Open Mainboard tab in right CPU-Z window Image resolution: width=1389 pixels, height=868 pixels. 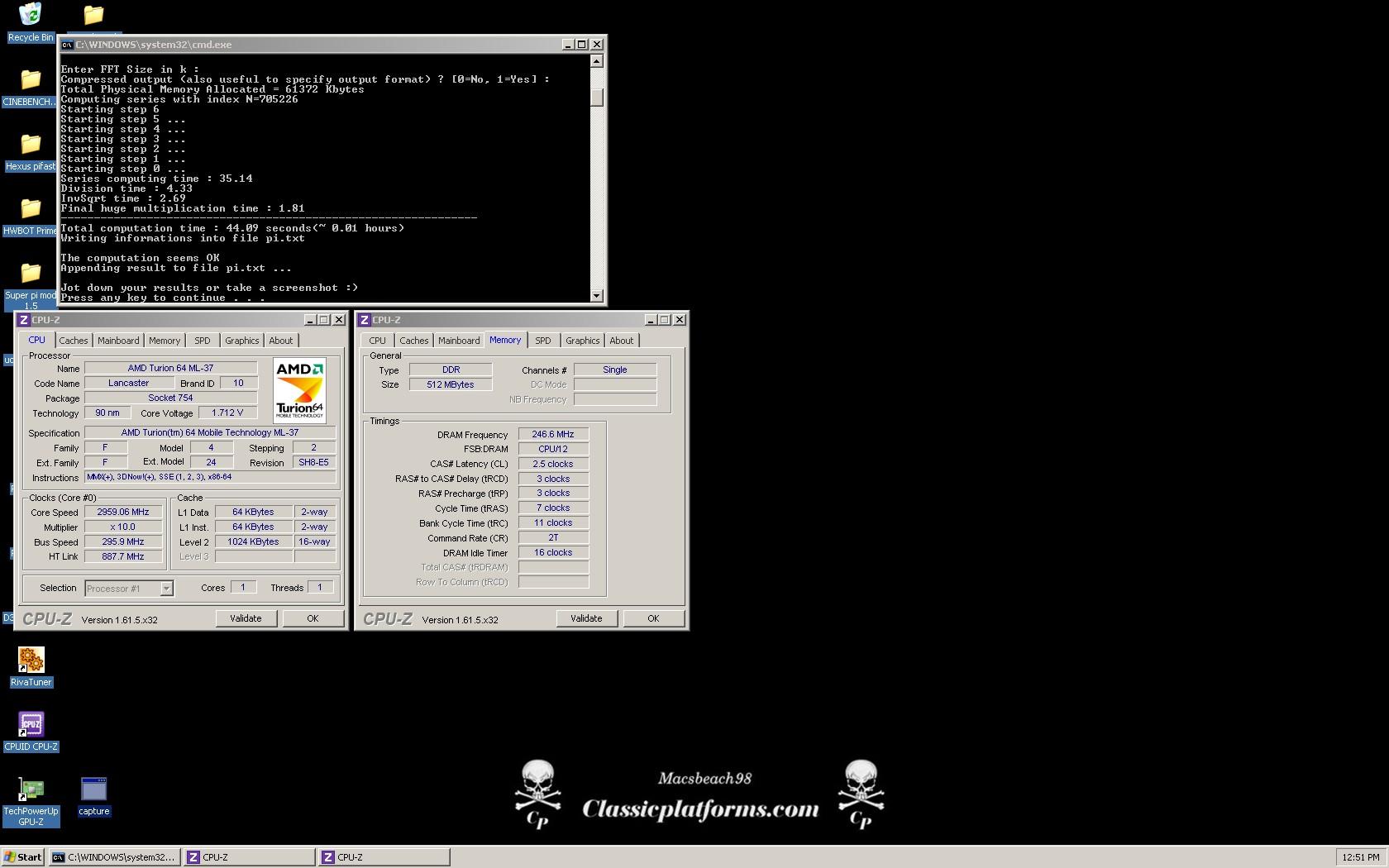pos(459,341)
